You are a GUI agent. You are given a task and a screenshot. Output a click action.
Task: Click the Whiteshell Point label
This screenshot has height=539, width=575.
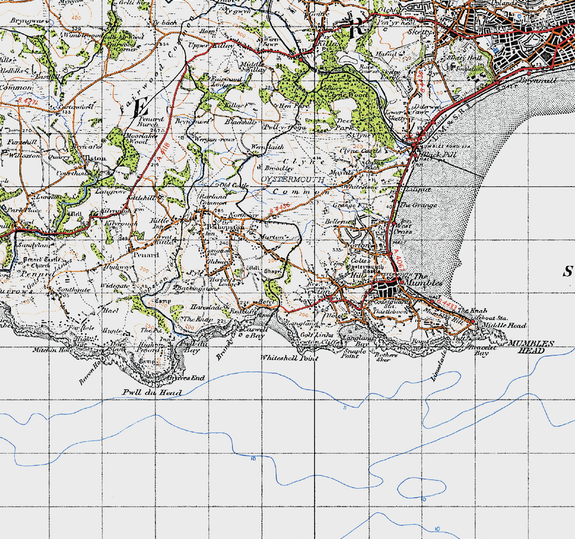289,358
